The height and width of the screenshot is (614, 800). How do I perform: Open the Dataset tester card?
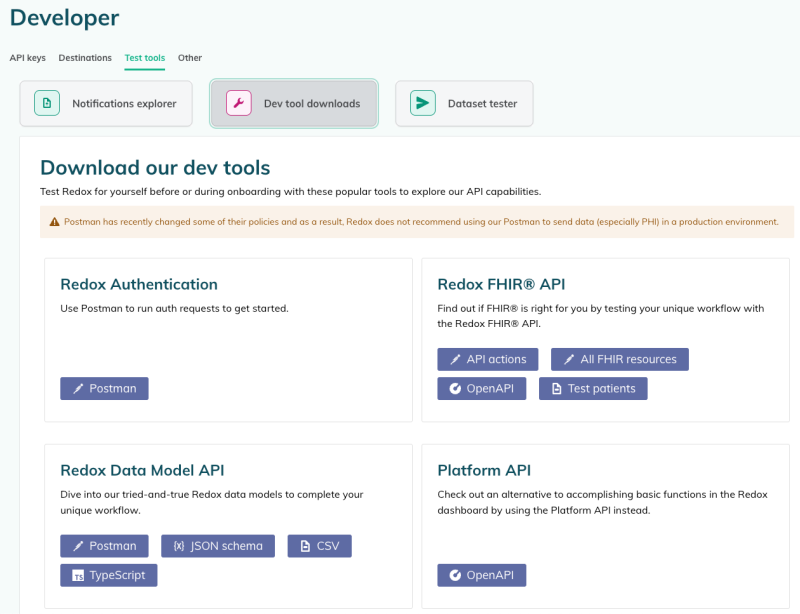click(x=464, y=104)
